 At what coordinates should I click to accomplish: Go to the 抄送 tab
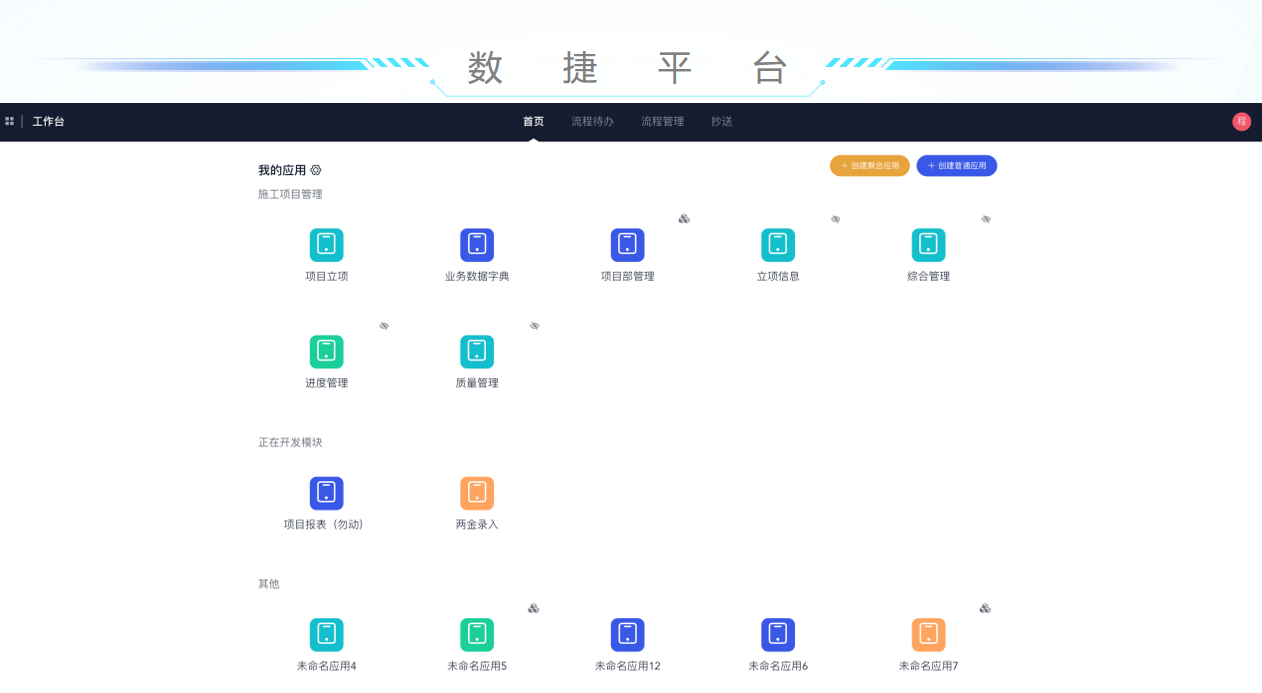click(722, 122)
